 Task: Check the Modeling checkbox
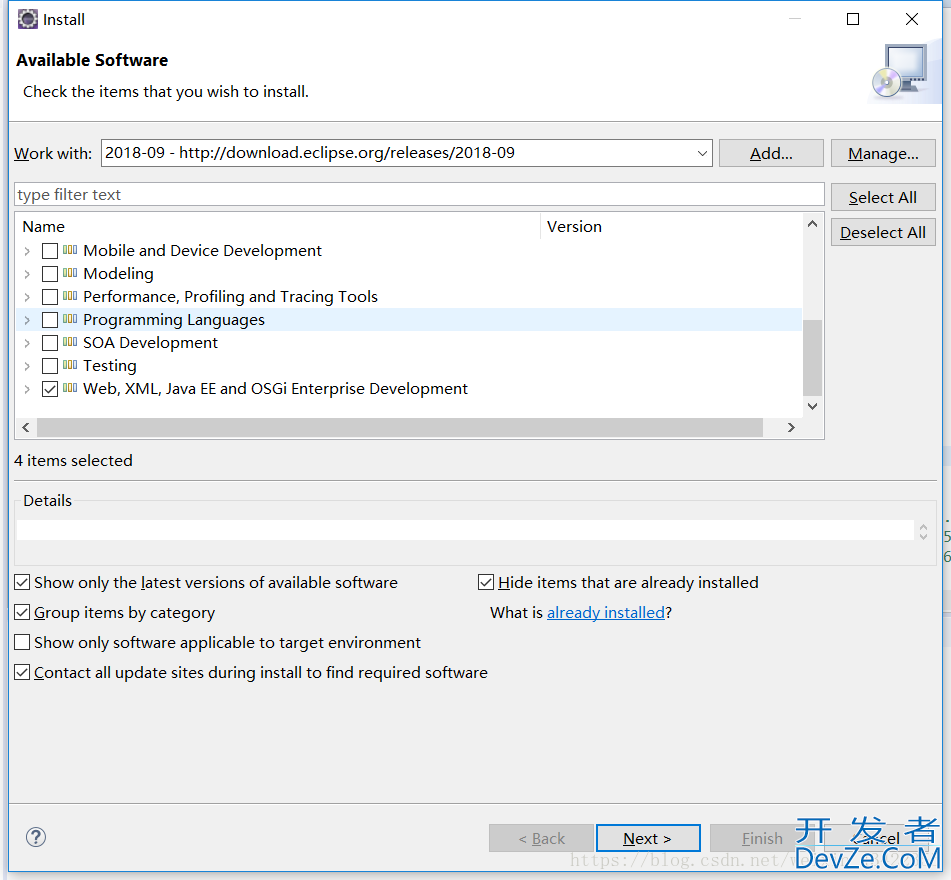click(x=50, y=274)
